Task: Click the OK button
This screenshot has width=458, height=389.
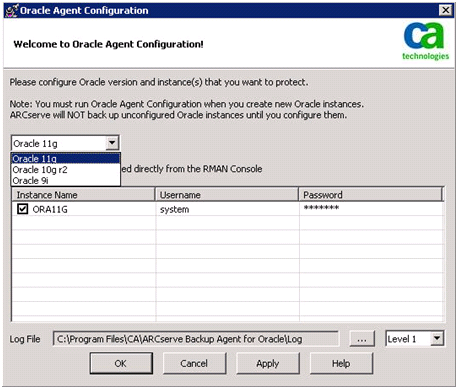Action: coord(121,363)
